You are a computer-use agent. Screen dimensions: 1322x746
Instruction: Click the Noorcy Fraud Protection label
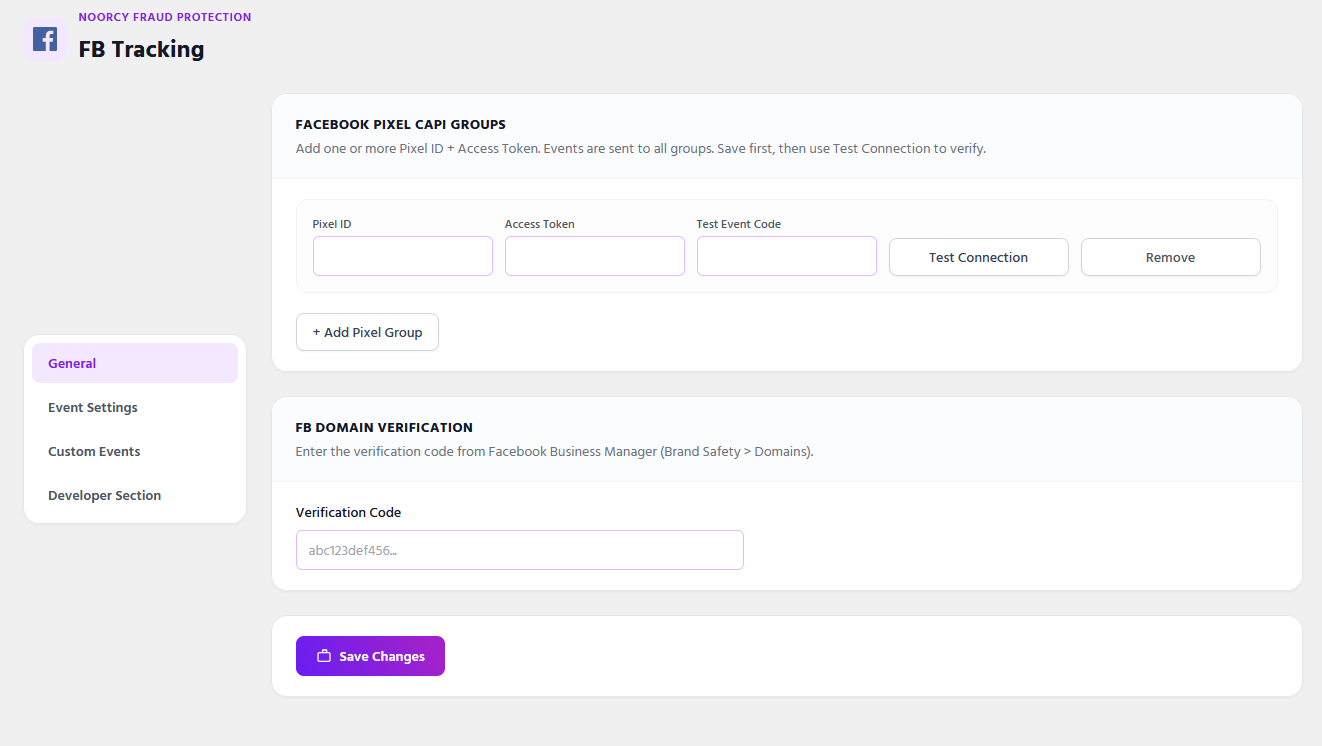pyautogui.click(x=165, y=17)
